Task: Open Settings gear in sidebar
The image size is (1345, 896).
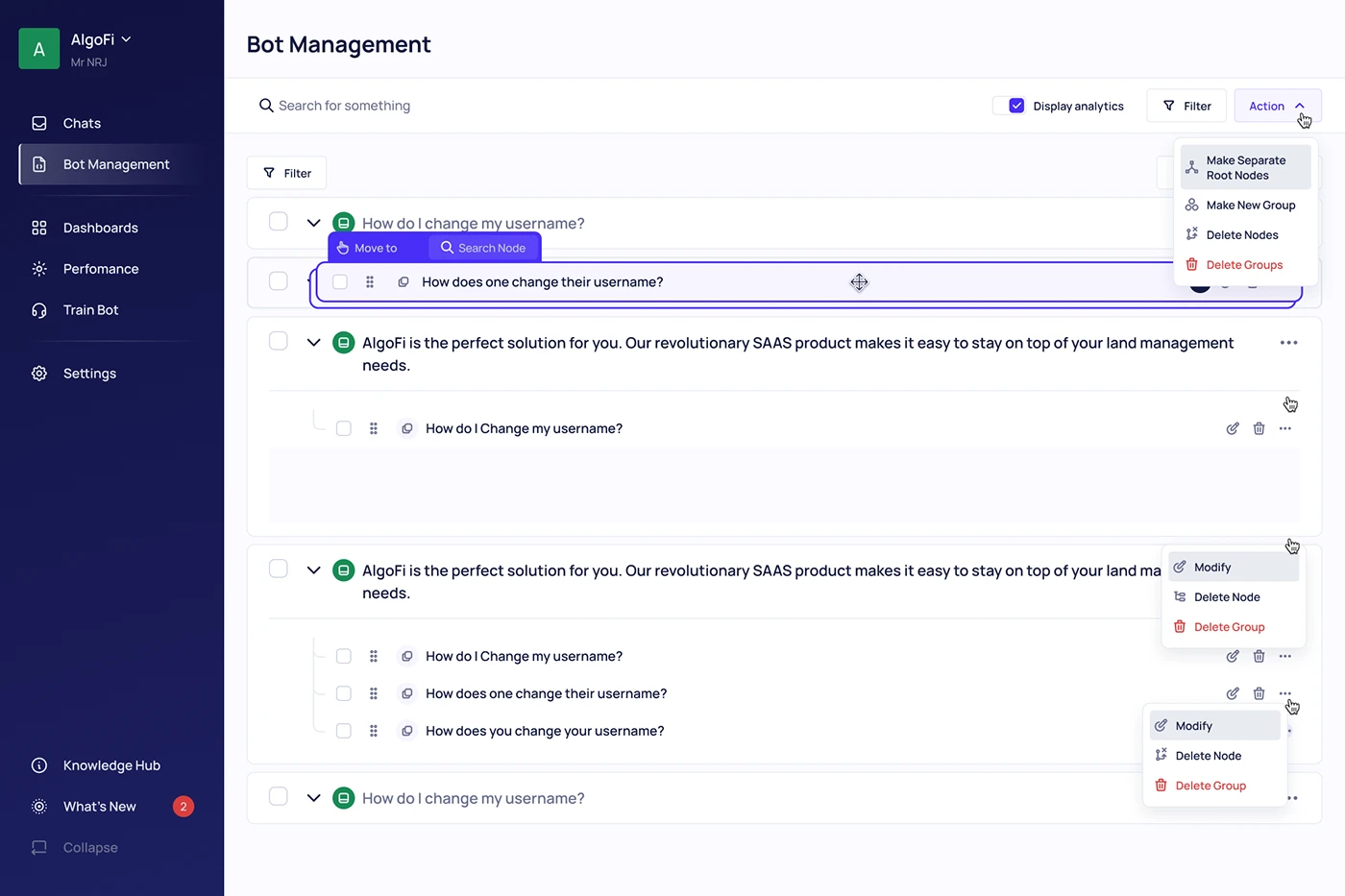Action: pos(39,374)
